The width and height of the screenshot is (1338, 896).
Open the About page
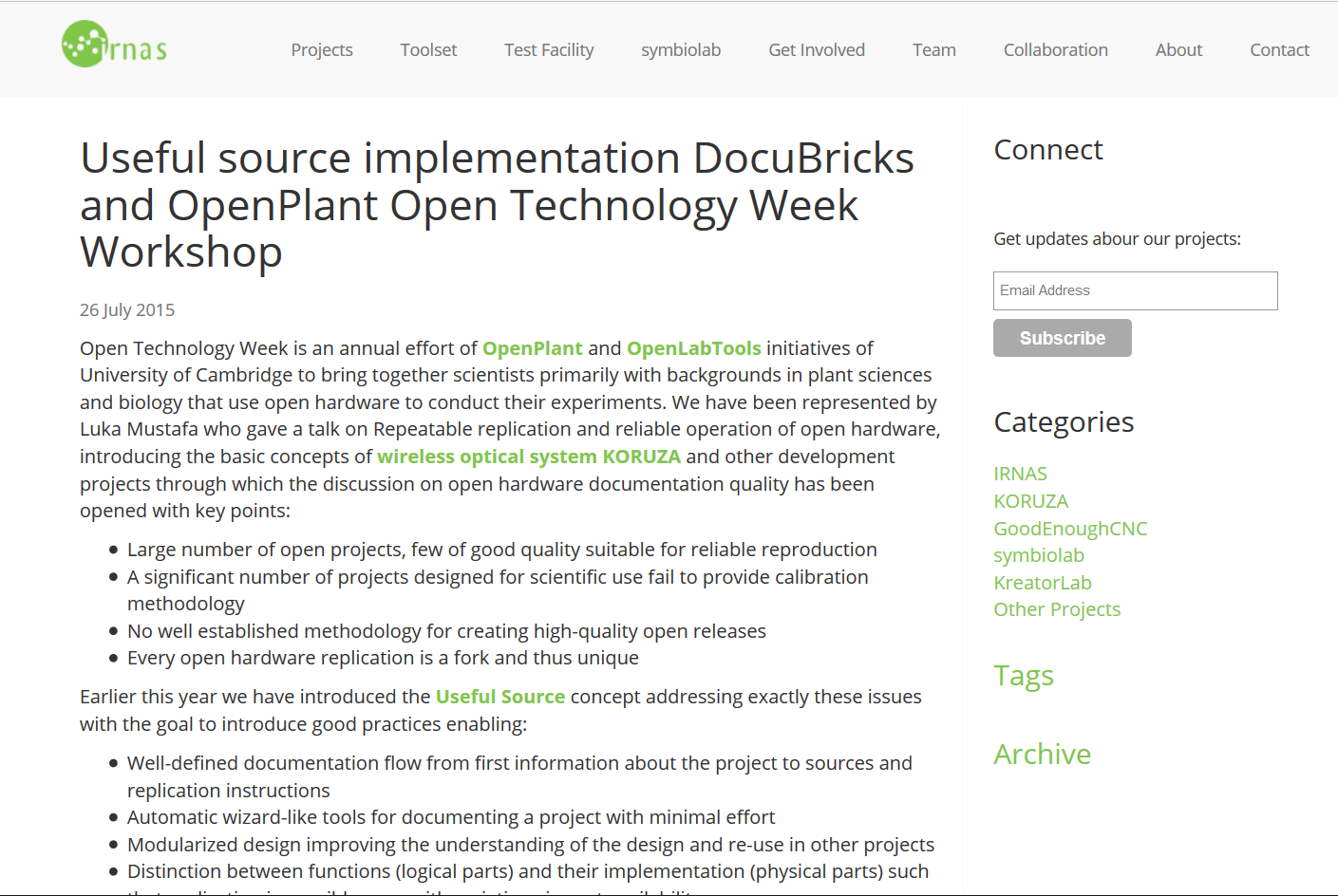[1178, 50]
